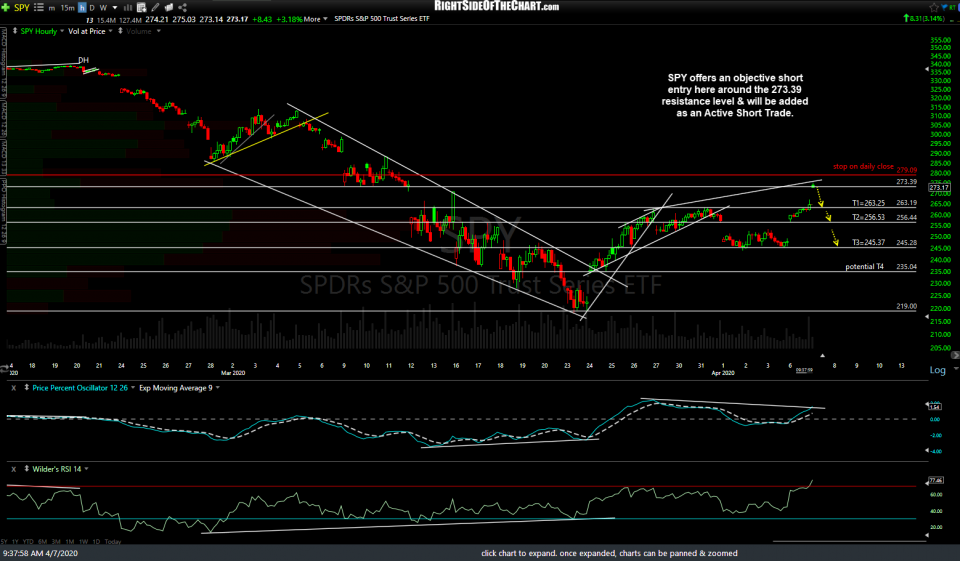Screen dimensions: 960x561
Task: Toggle the Log price scale
Action: [937, 370]
